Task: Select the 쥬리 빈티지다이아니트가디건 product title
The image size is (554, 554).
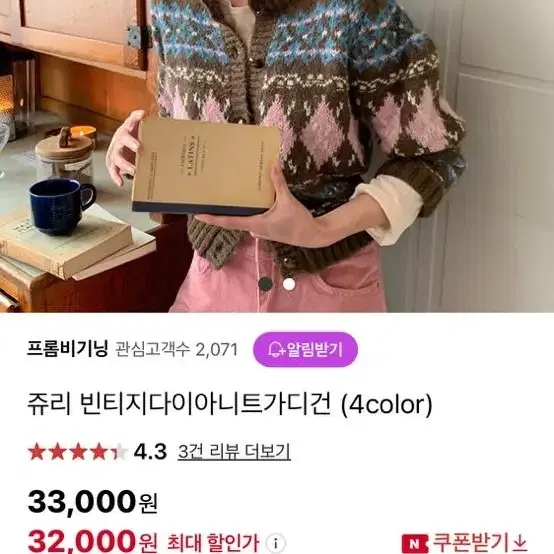Action: click(230, 404)
